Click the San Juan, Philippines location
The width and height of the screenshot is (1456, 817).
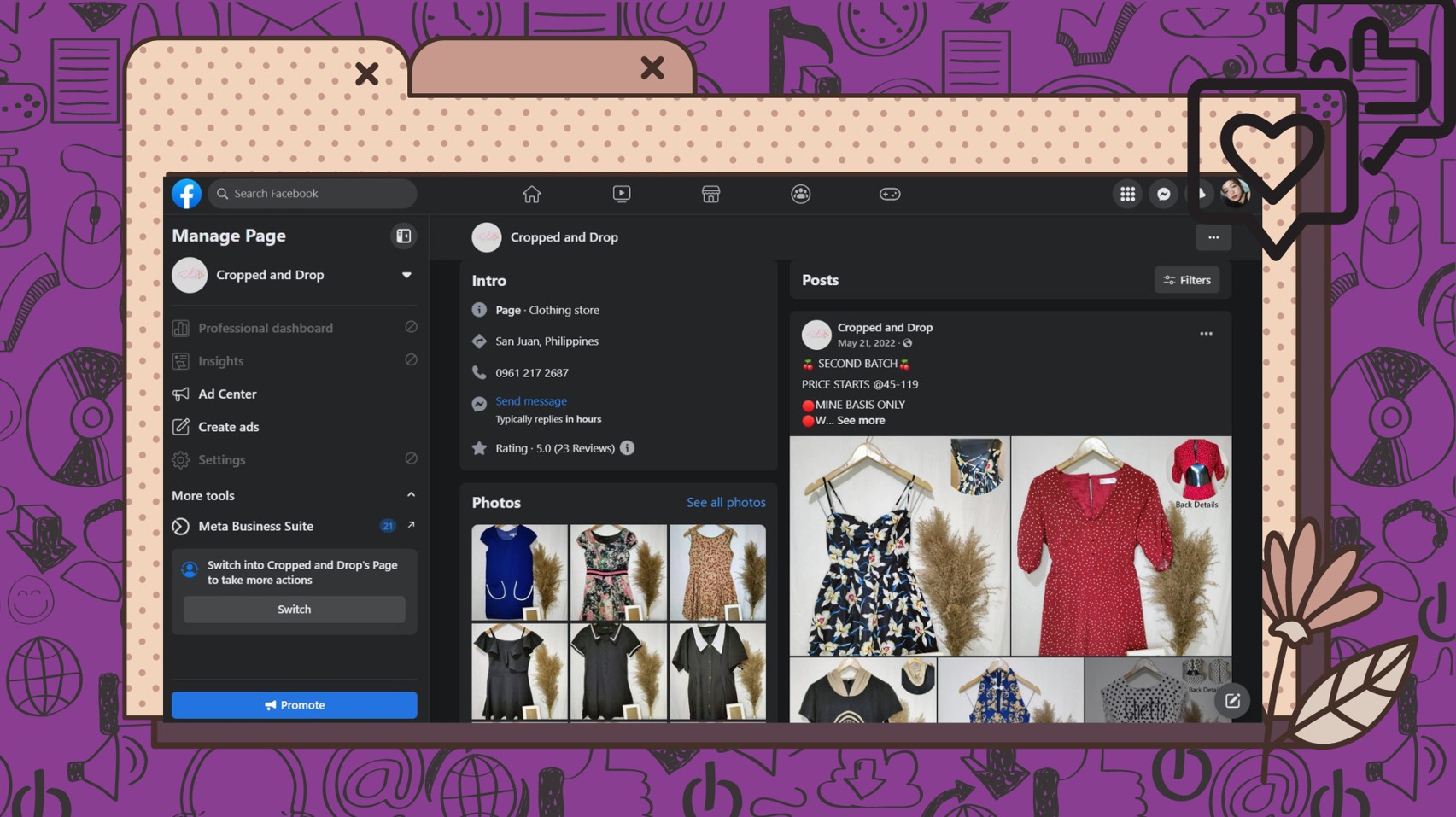point(547,341)
